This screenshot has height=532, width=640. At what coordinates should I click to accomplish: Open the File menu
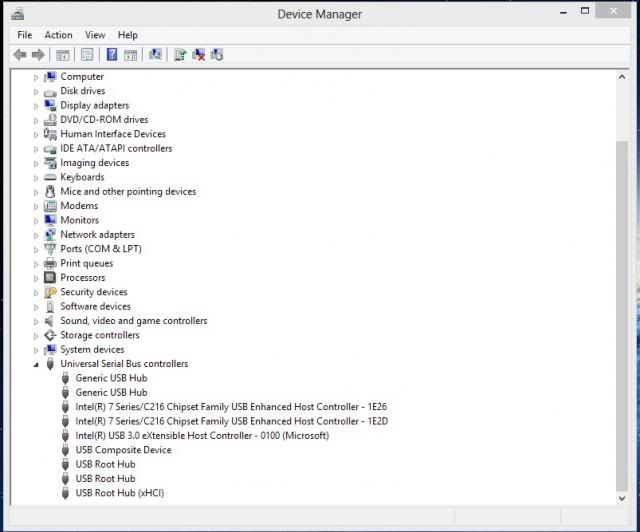24,35
